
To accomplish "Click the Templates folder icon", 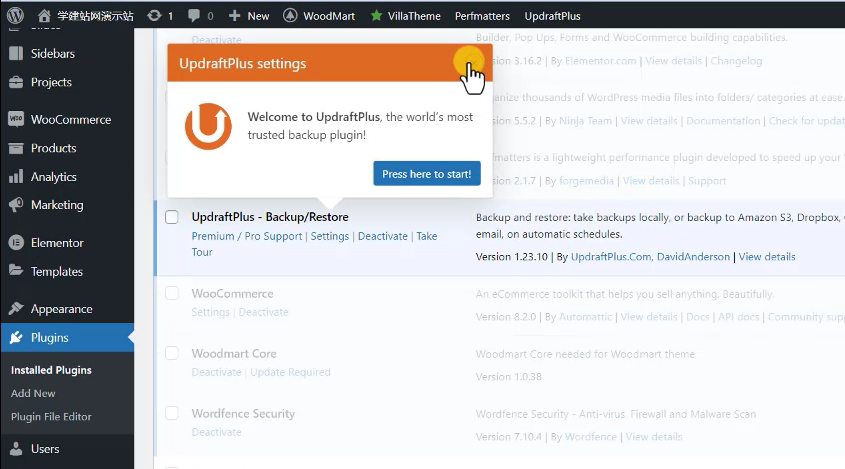I will click(x=16, y=271).
